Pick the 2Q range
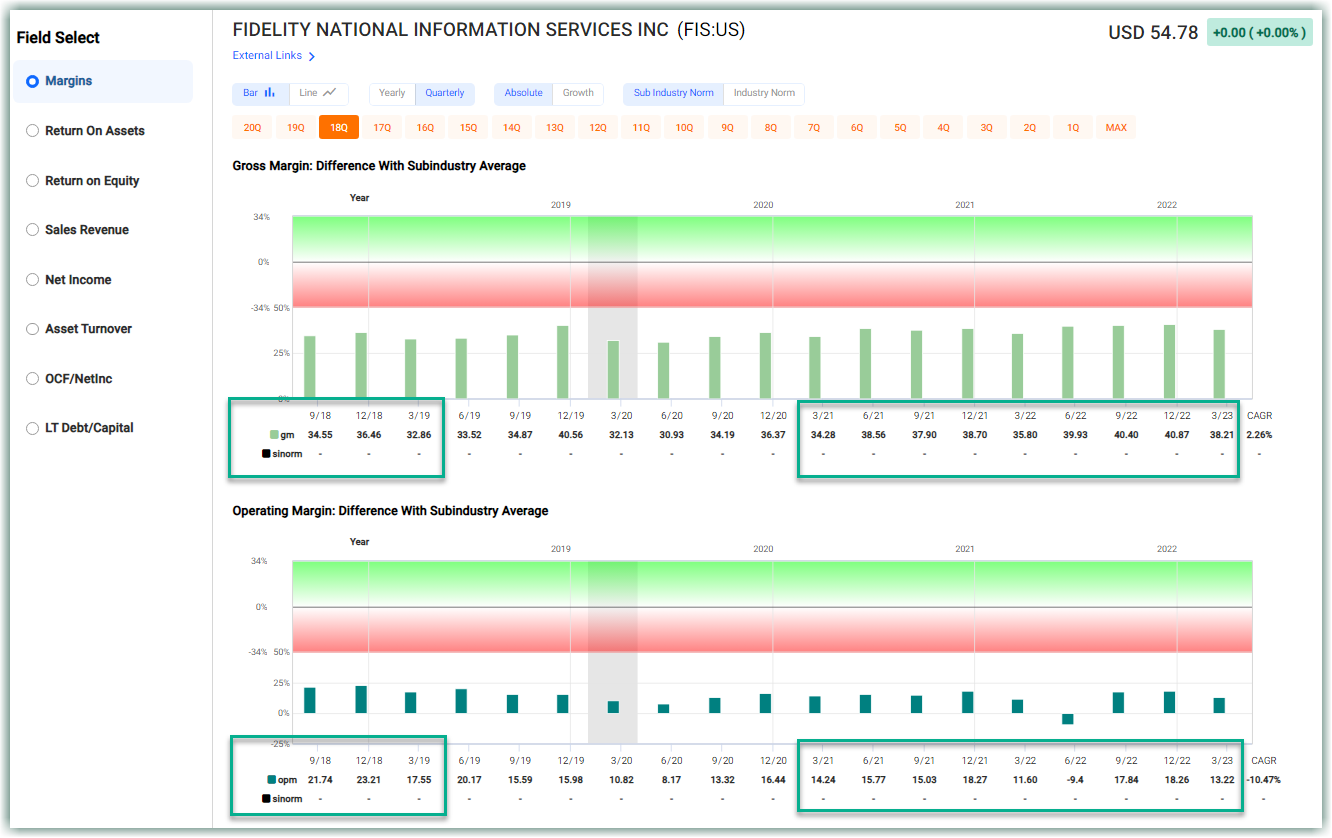1332x838 pixels. (1030, 128)
